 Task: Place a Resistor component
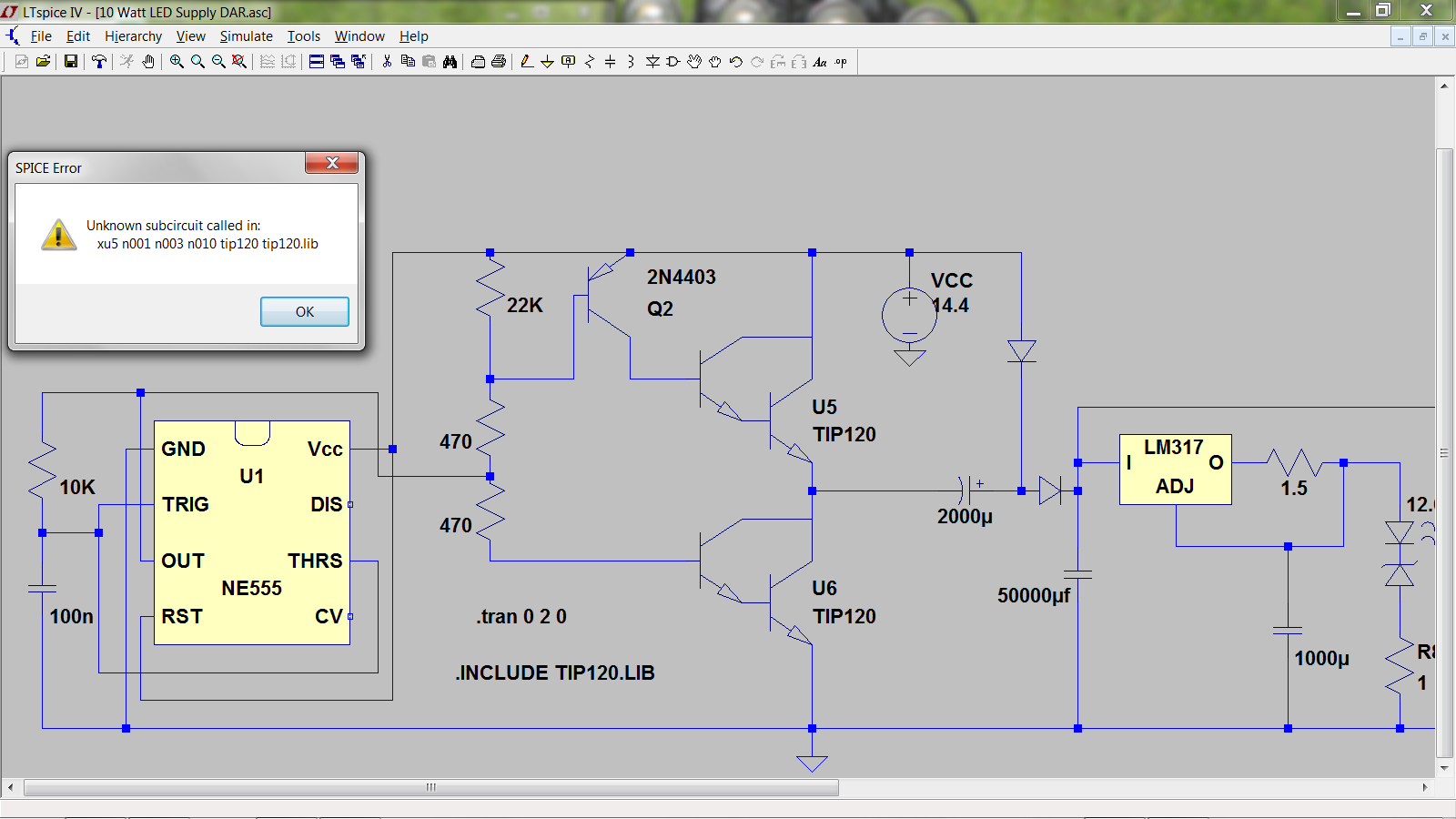click(590, 62)
